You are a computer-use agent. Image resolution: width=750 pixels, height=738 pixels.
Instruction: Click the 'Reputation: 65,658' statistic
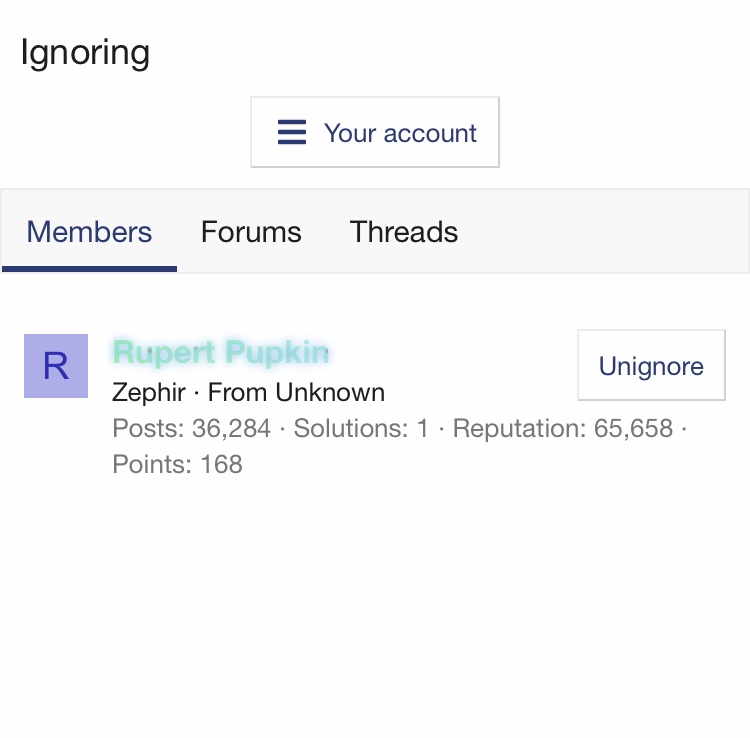click(x=563, y=428)
